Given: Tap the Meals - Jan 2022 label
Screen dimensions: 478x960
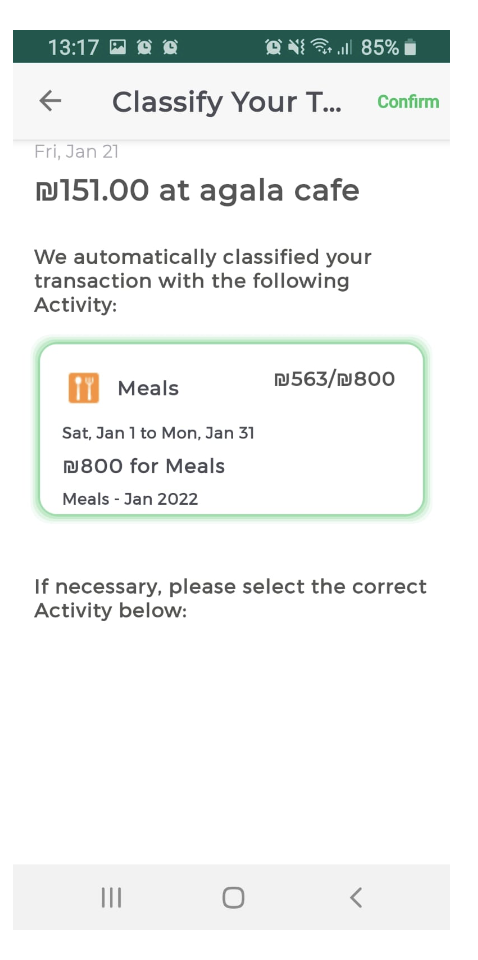Looking at the screenshot, I should [130, 499].
